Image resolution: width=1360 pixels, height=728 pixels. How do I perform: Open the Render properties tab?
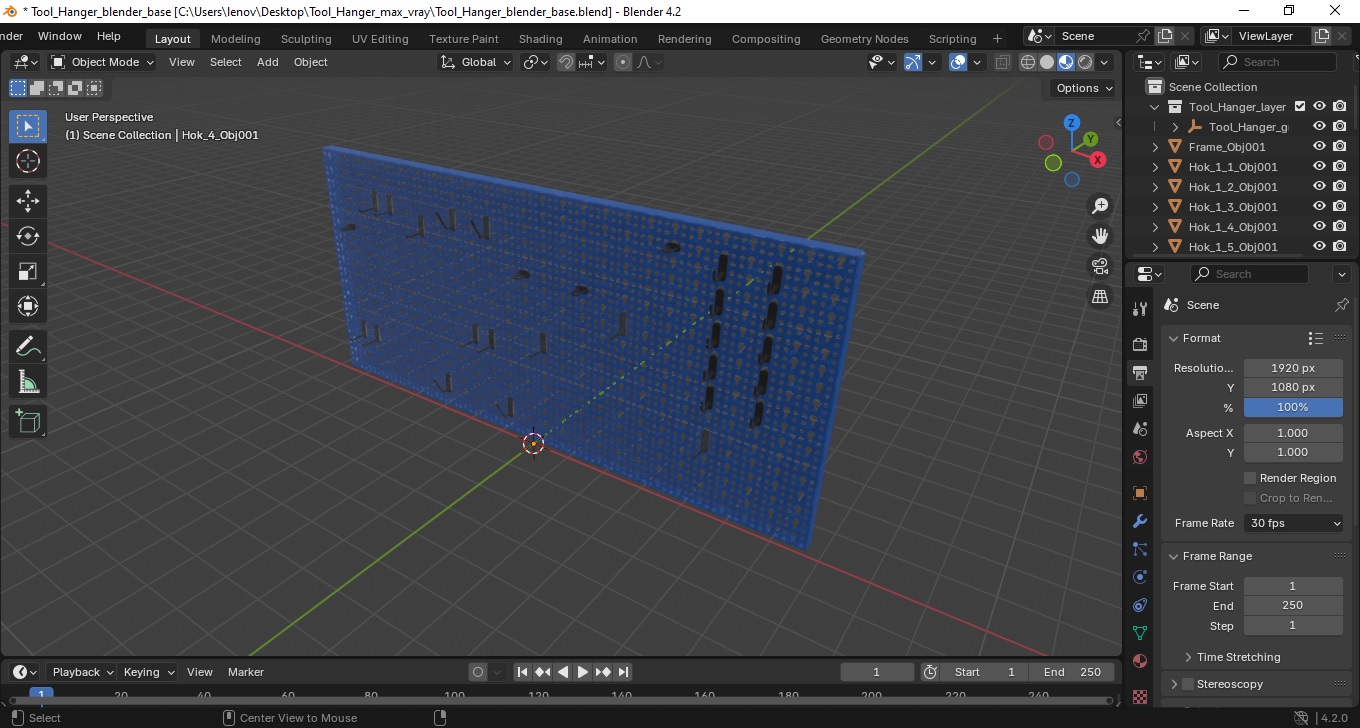1139,344
